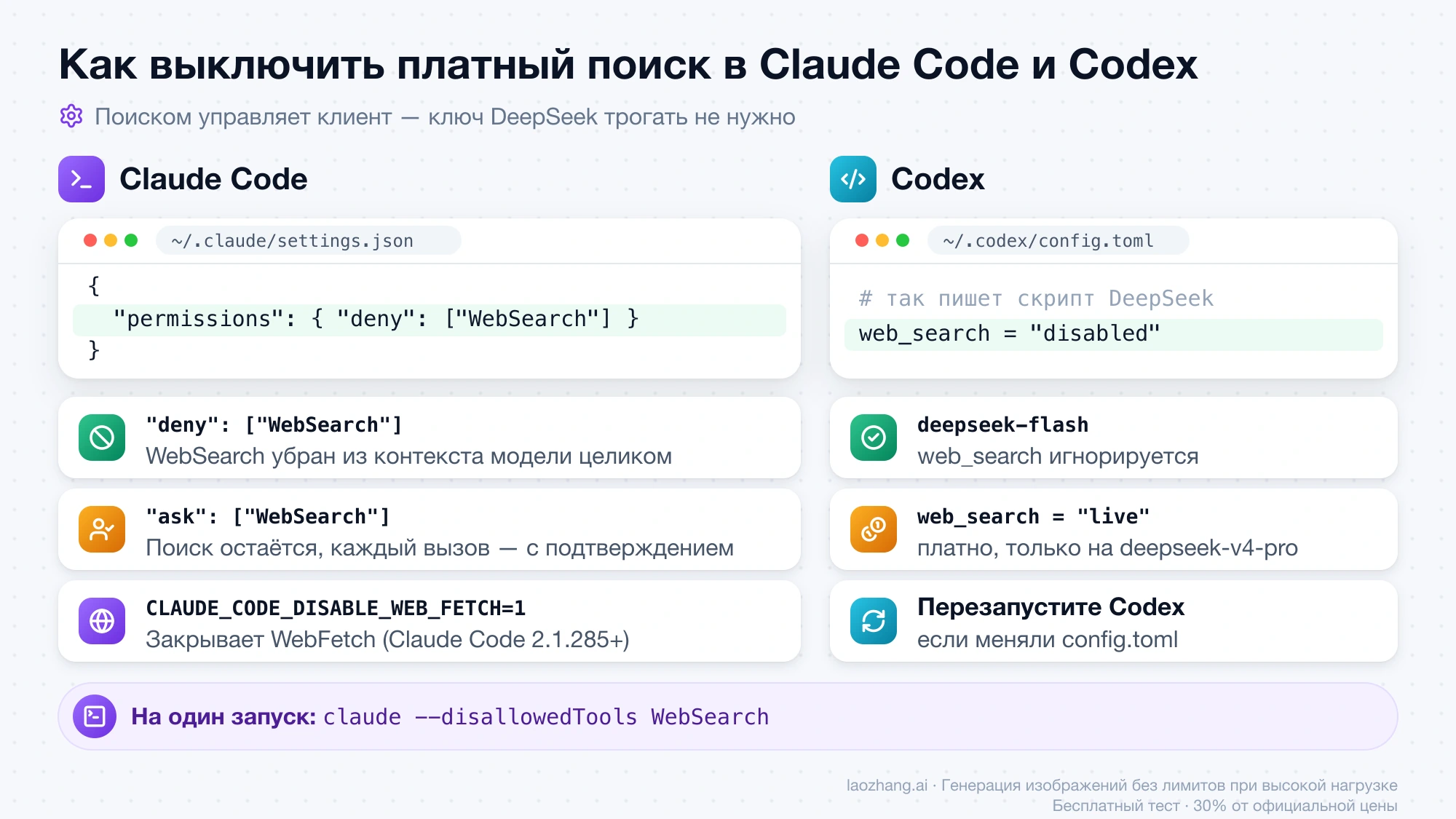Viewport: 1456px width, 819px height.
Task: Select the ~/.claude/settings.json path tab
Action: (x=309, y=240)
